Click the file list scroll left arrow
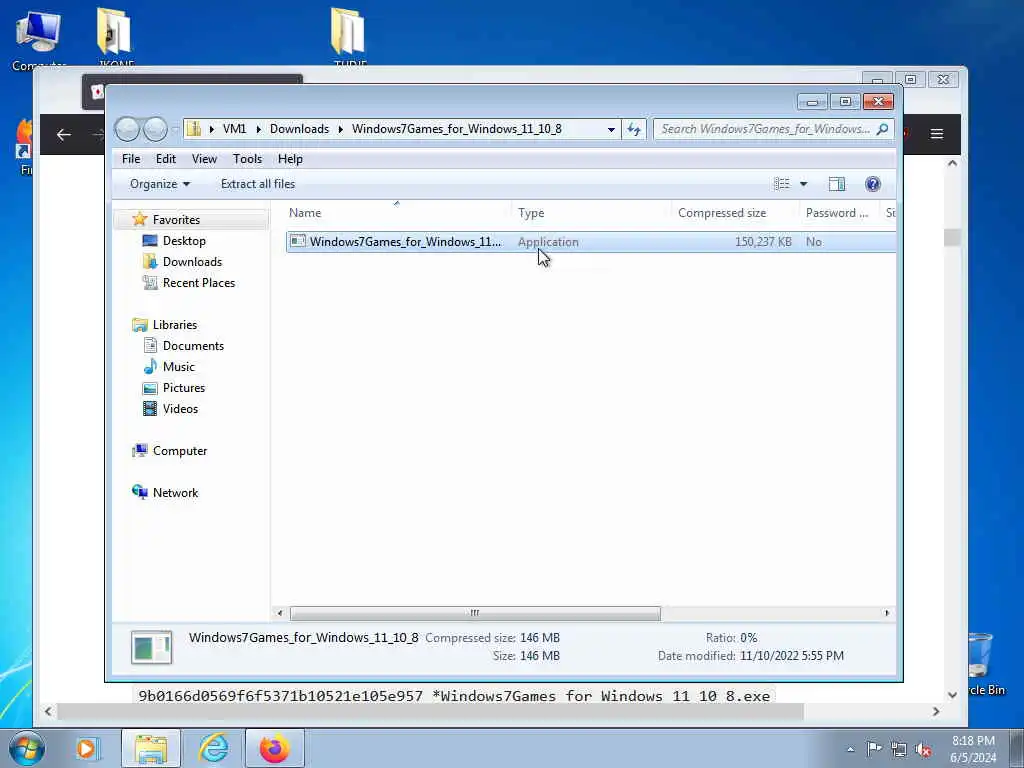Screen dimensions: 1024x768 (x=280, y=613)
